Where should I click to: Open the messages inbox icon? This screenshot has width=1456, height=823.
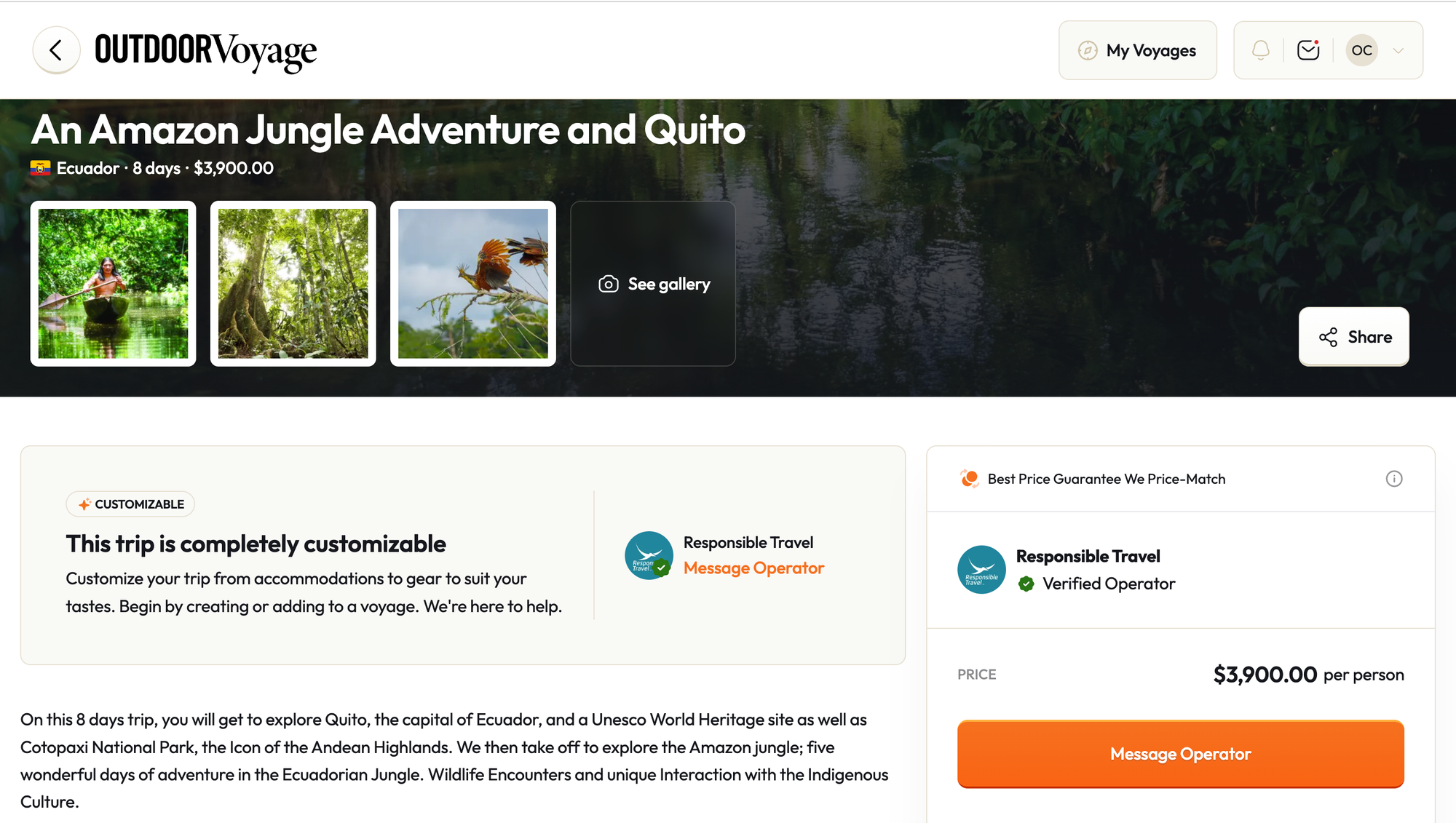[1308, 50]
